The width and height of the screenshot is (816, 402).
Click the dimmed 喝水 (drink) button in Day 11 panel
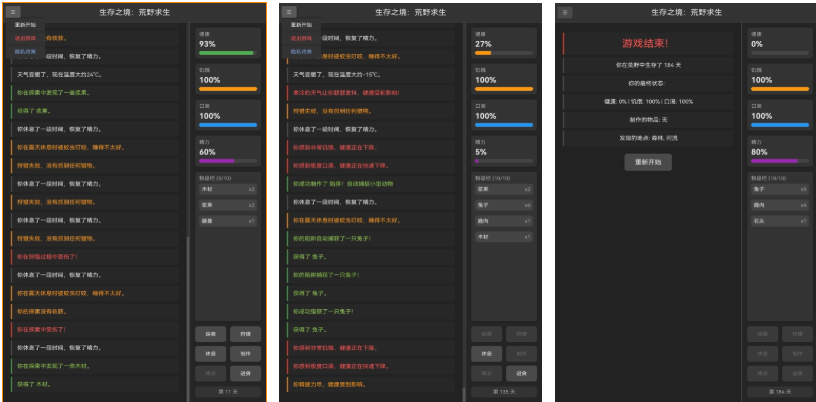(210, 373)
